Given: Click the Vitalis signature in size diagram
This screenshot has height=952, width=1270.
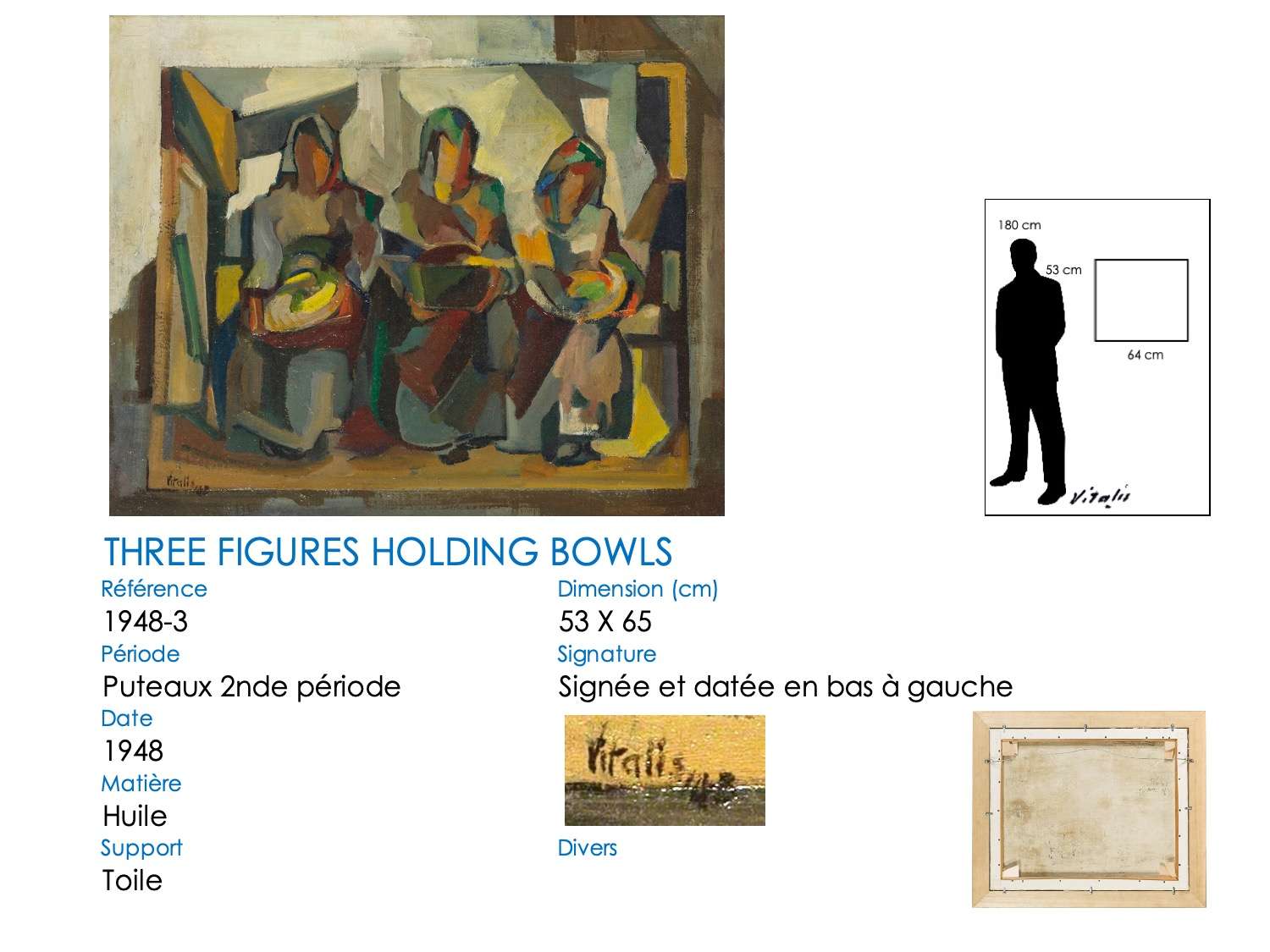Looking at the screenshot, I should pyautogui.click(x=1100, y=497).
